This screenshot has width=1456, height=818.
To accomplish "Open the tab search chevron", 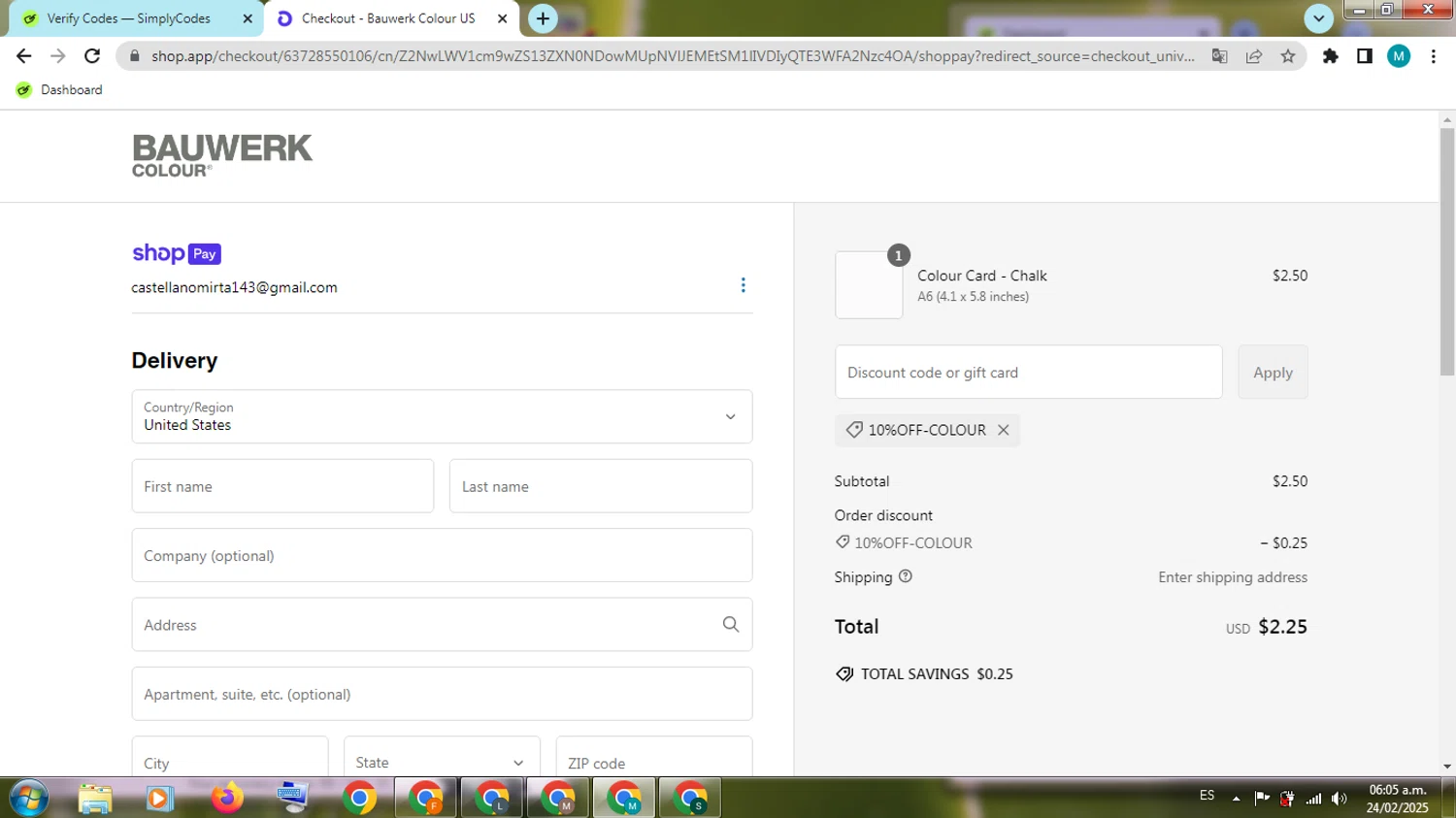I will (x=1318, y=18).
